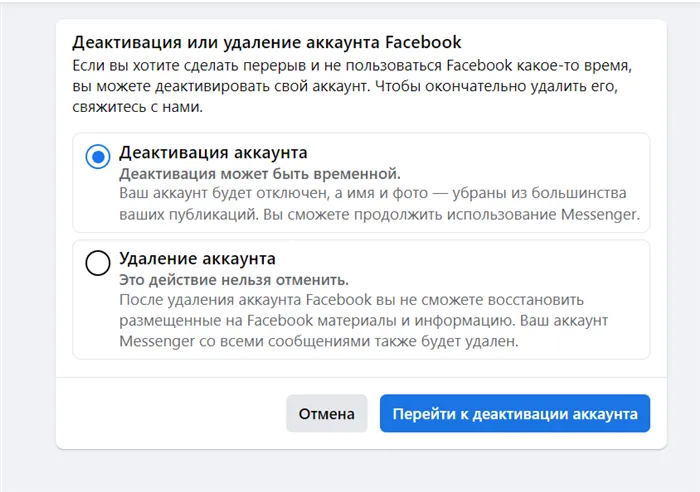Viewport: 700px width, 492px height.
Task: Click the word "Messenger" in deactivation description
Action: click(600, 215)
